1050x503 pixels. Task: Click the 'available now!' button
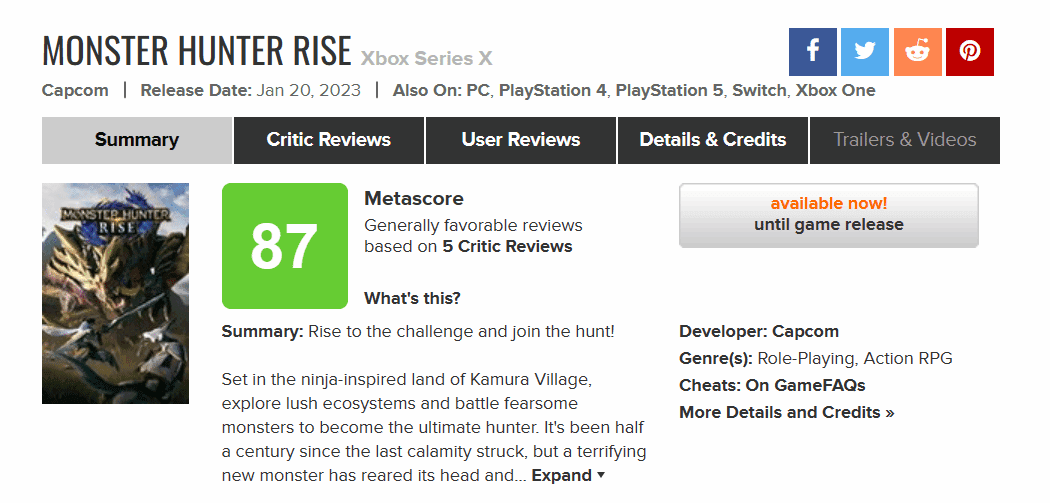828,215
